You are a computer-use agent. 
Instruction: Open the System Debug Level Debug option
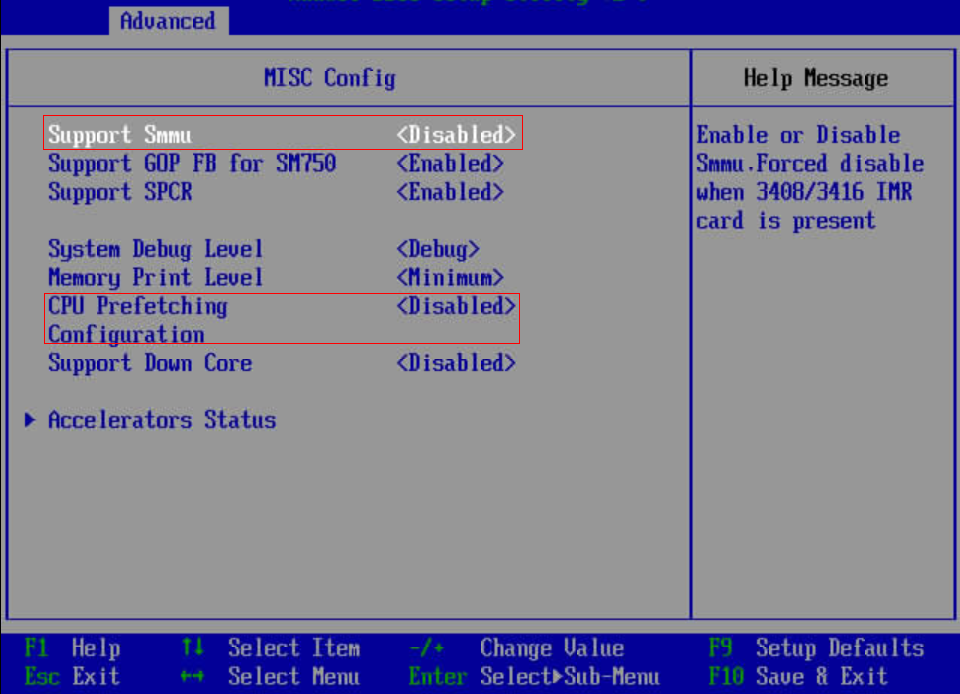(x=438, y=249)
